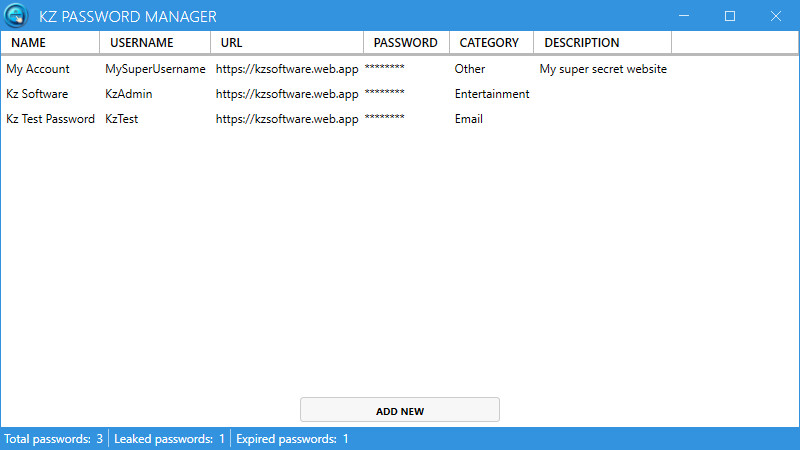Viewport: 800px width, 450px height.
Task: Click the ADD NEW button
Action: pos(399,410)
